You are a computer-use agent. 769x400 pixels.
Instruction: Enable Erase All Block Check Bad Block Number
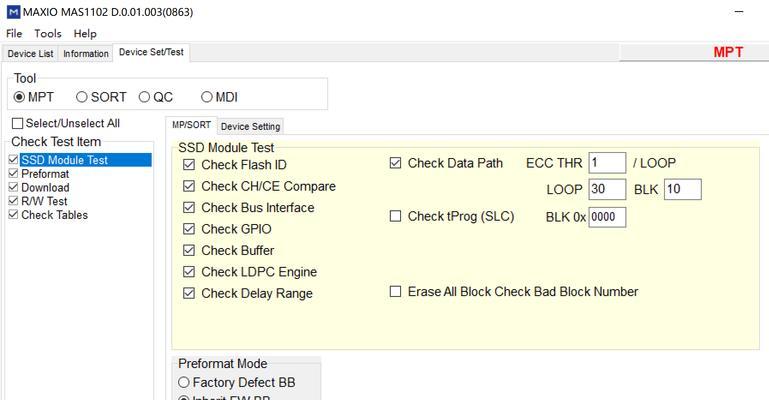tap(395, 292)
